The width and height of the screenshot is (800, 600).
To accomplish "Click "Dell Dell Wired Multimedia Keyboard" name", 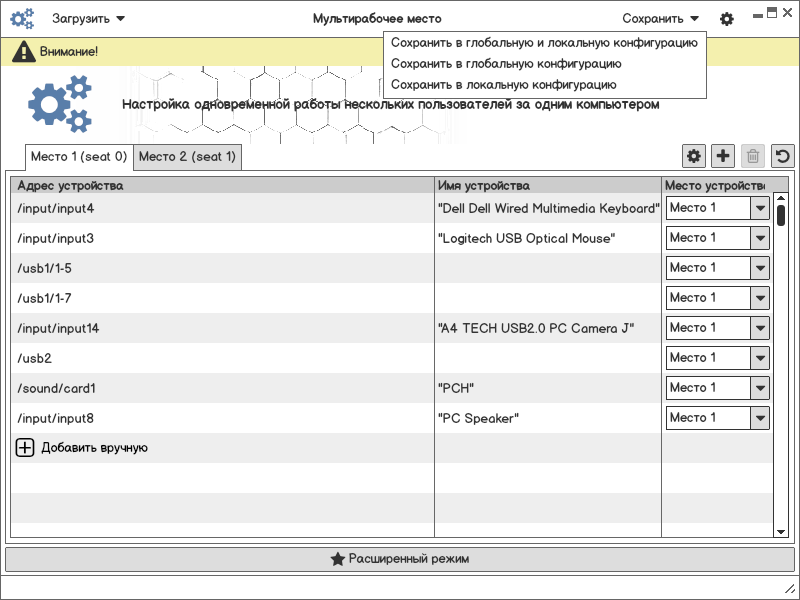I will pyautogui.click(x=548, y=208).
